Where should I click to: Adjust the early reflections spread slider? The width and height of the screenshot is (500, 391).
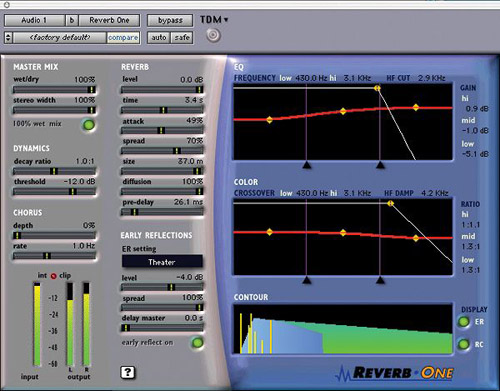pos(162,308)
